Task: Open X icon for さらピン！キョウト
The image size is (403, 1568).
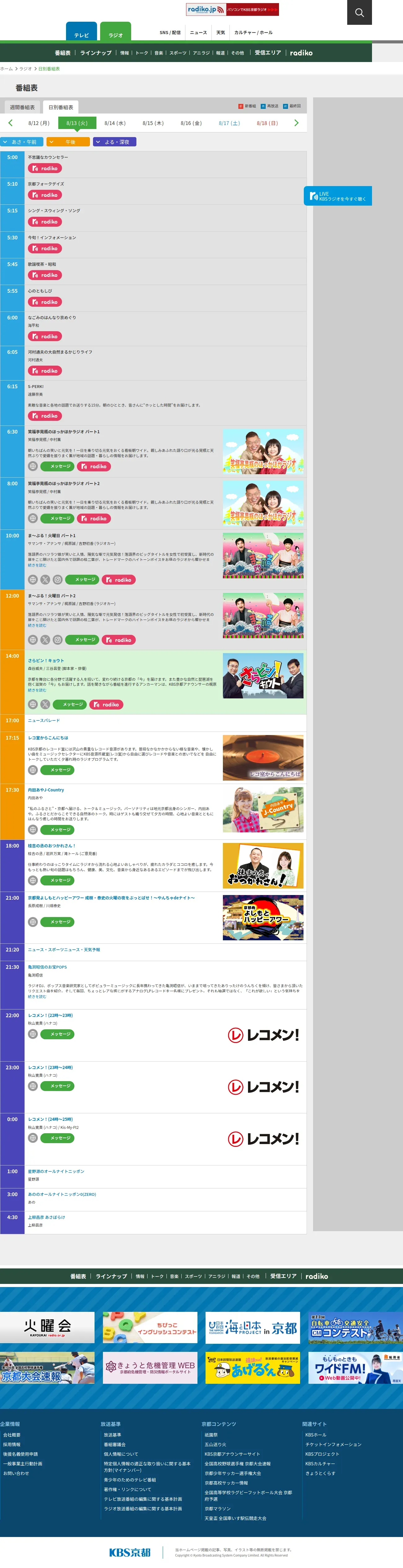Action: click(x=45, y=704)
